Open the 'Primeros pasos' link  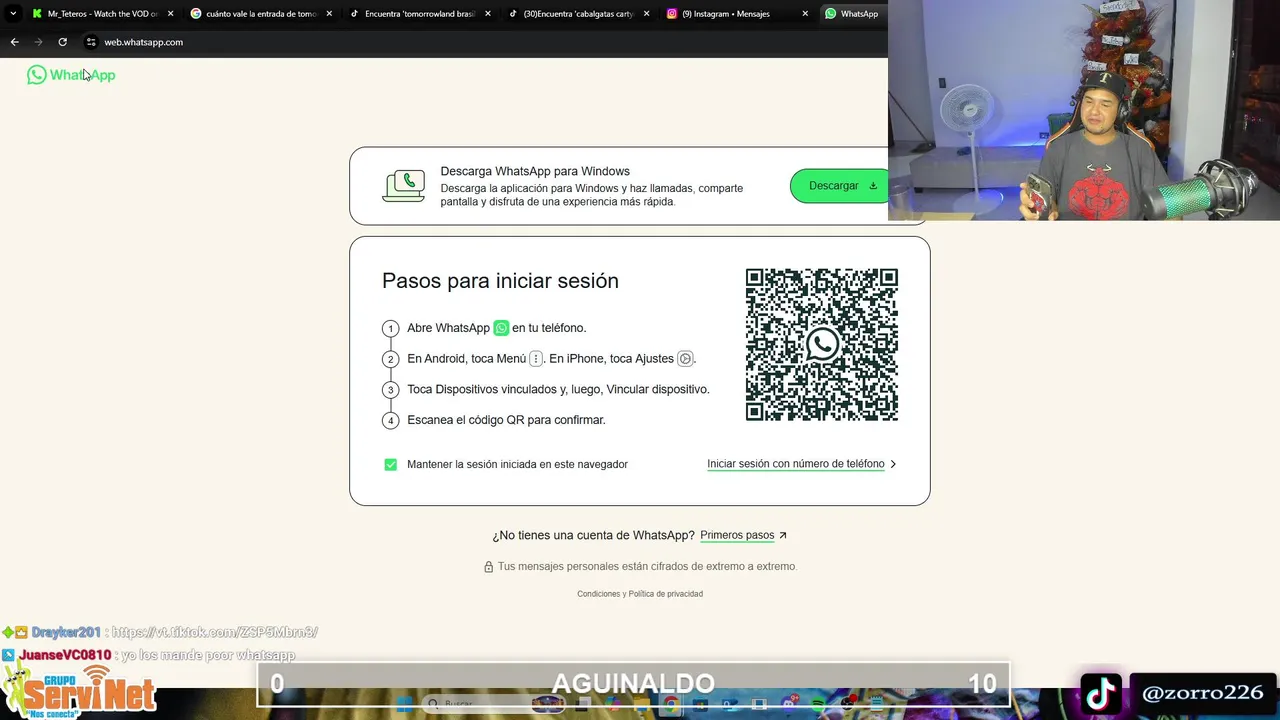coord(737,535)
